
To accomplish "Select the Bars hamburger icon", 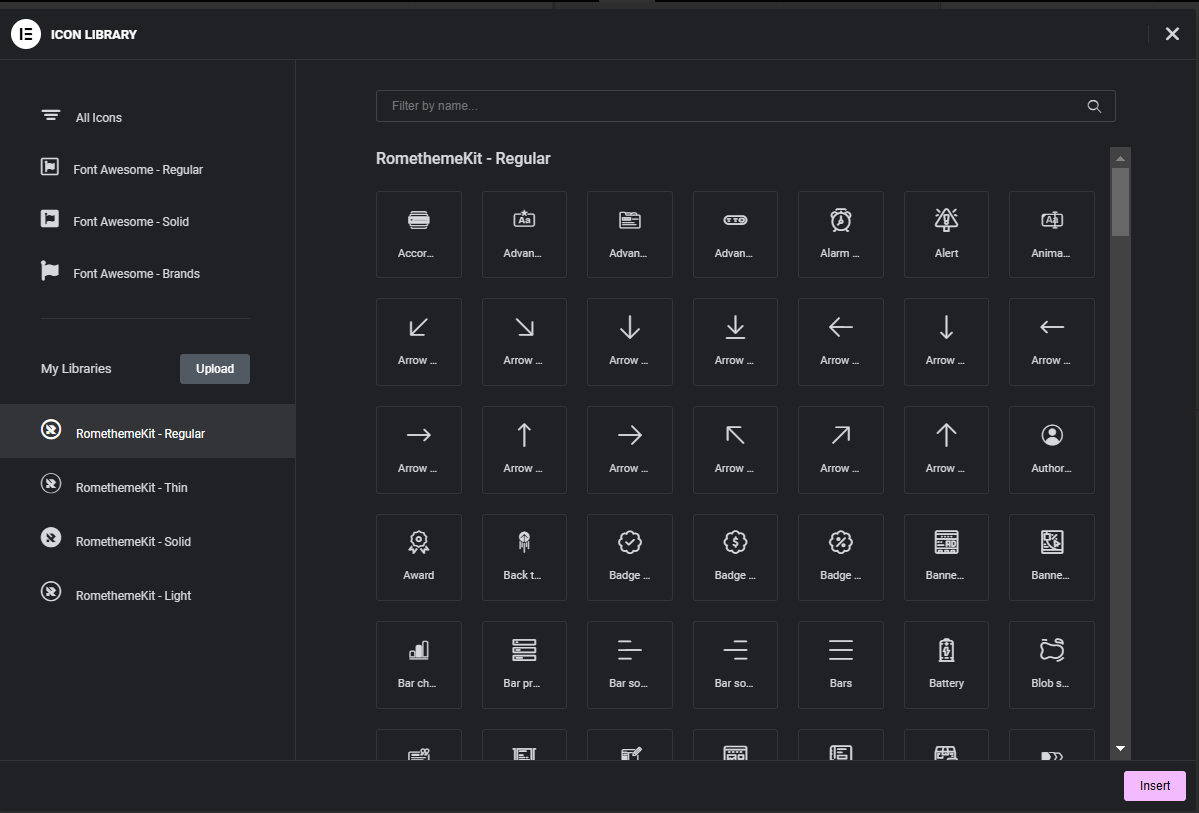I will pos(840,665).
